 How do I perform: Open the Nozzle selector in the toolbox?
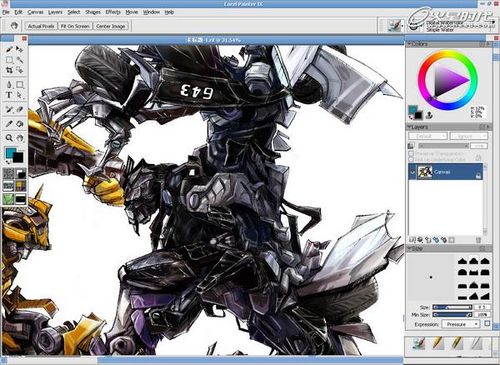[x=20, y=199]
